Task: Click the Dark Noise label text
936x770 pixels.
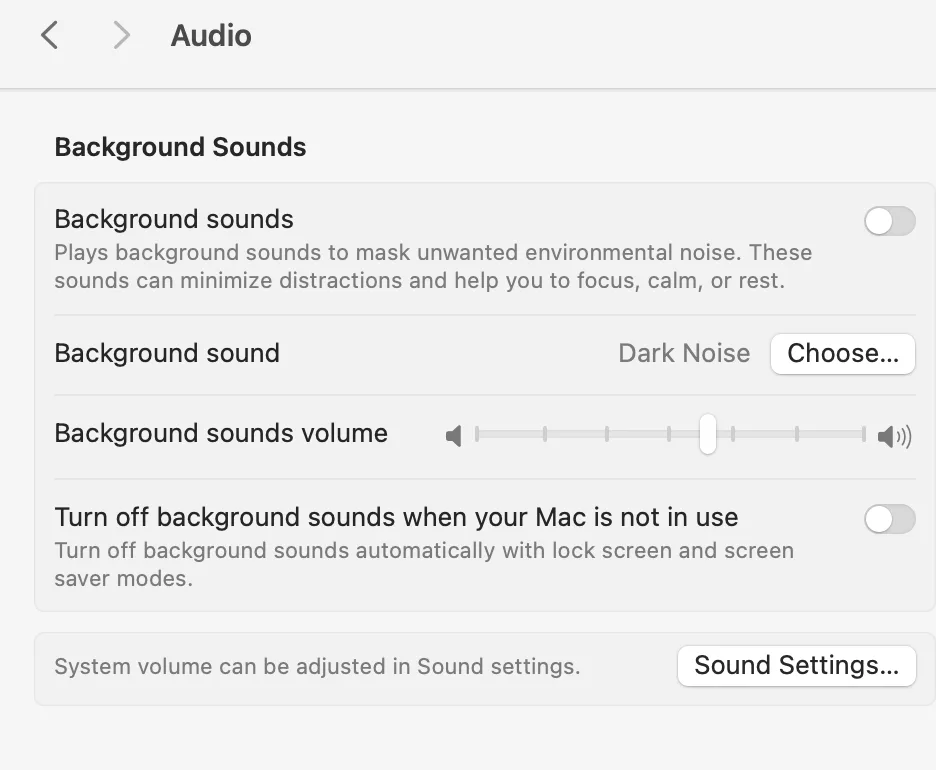Action: pyautogui.click(x=684, y=353)
